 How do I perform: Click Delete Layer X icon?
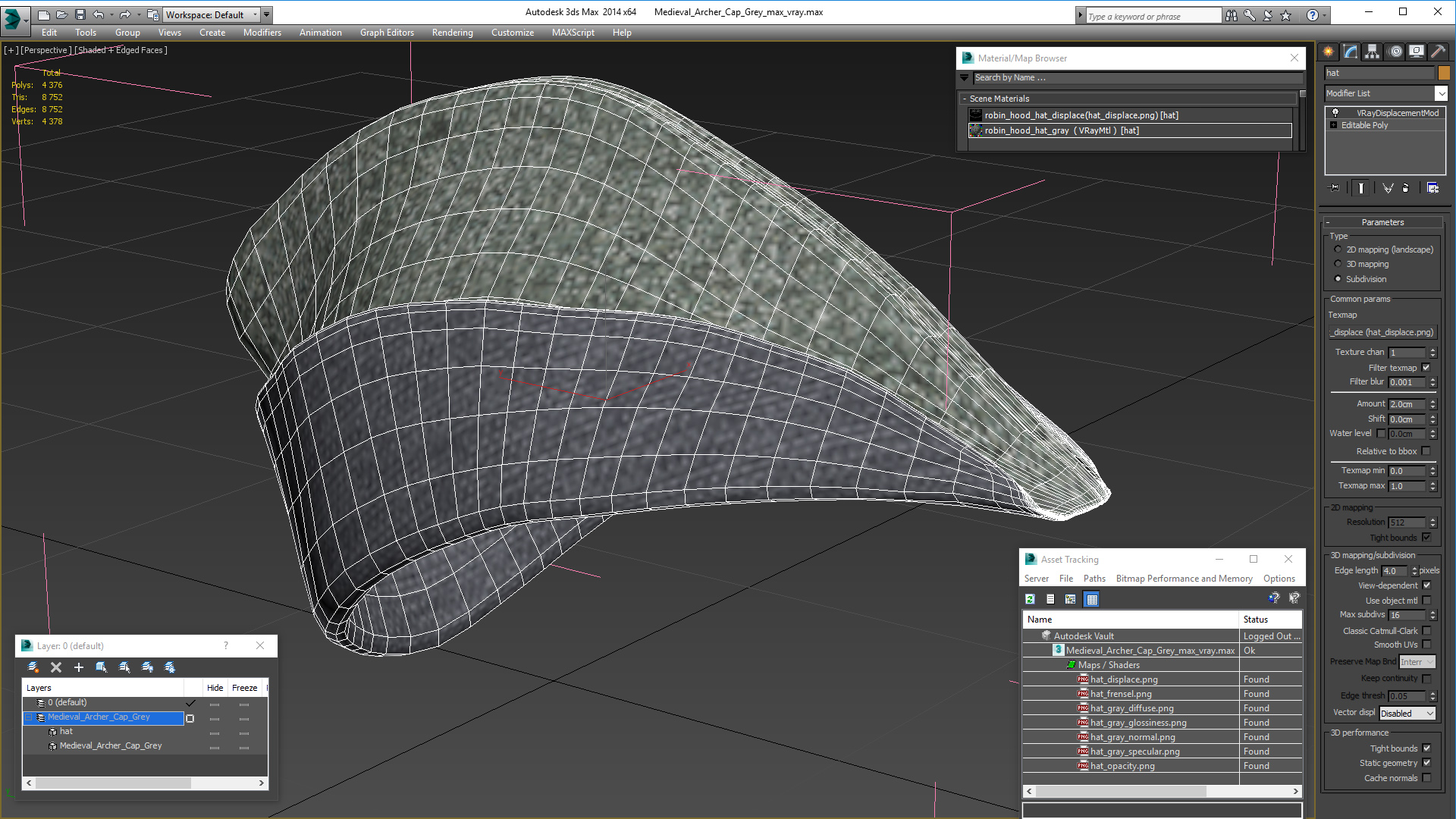pos(56,667)
